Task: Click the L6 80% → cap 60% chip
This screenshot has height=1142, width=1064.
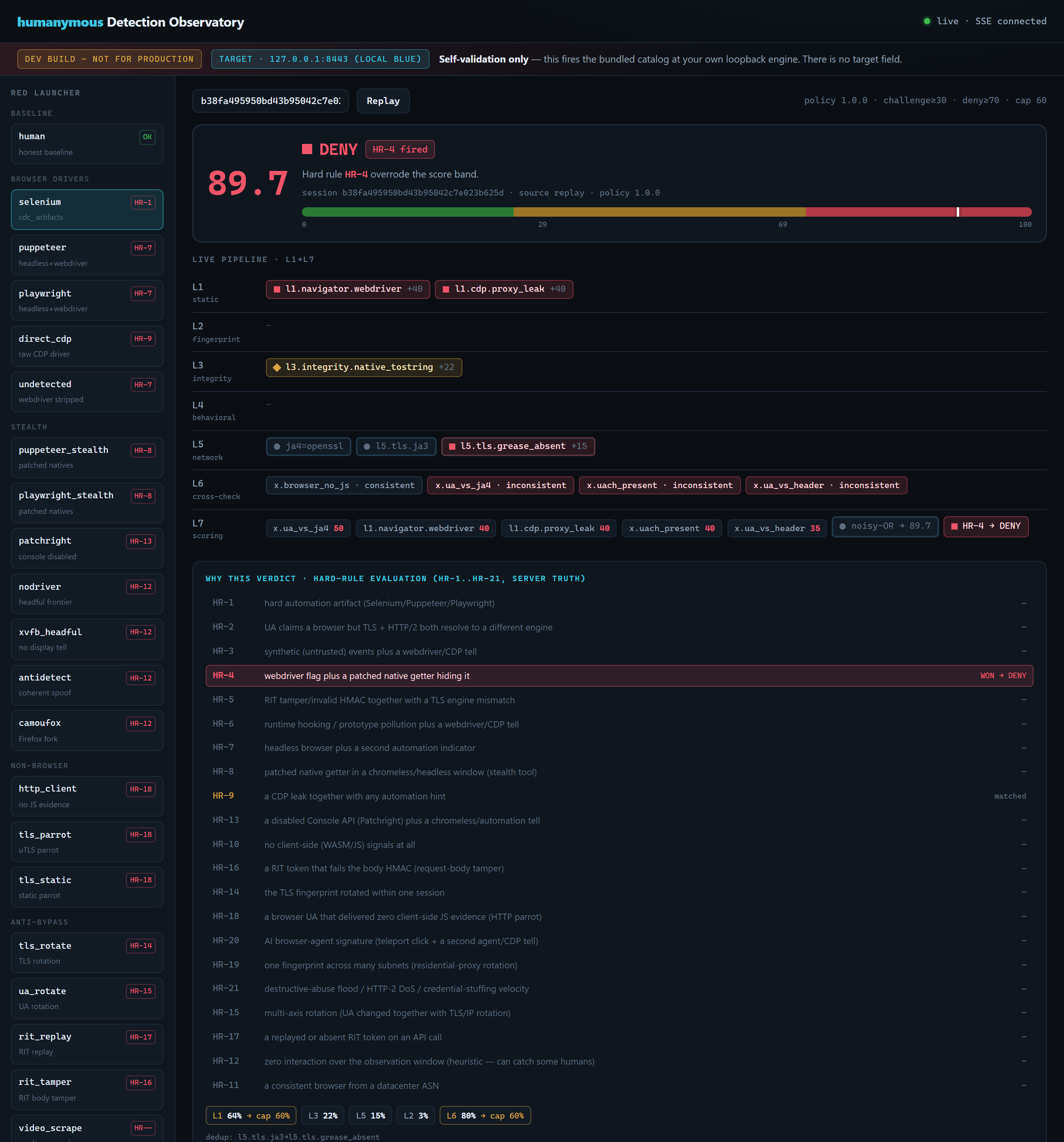Action: 485,1115
